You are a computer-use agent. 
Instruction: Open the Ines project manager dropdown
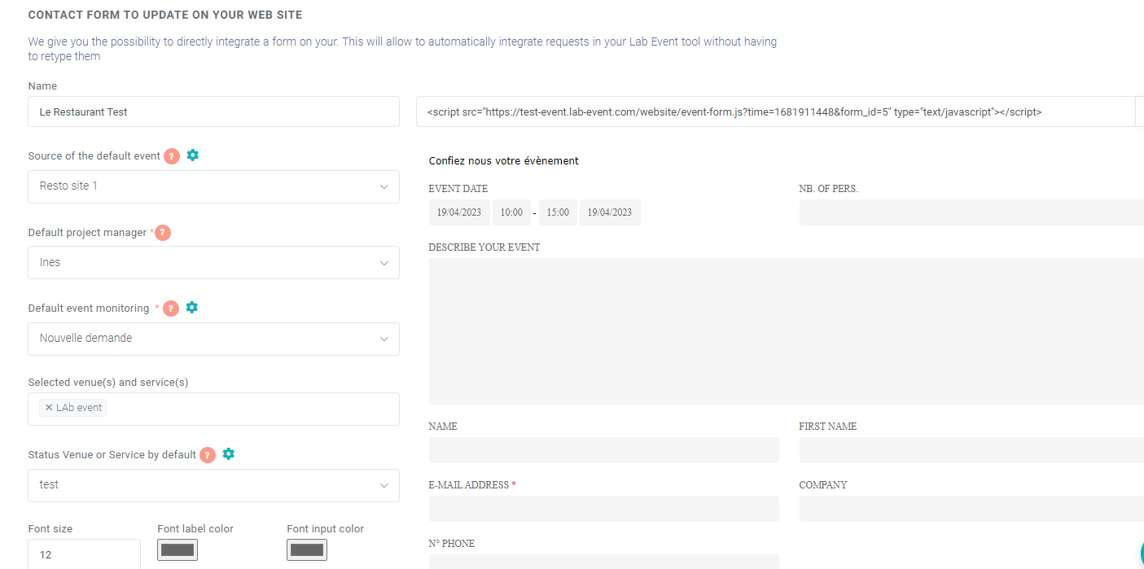tap(214, 263)
